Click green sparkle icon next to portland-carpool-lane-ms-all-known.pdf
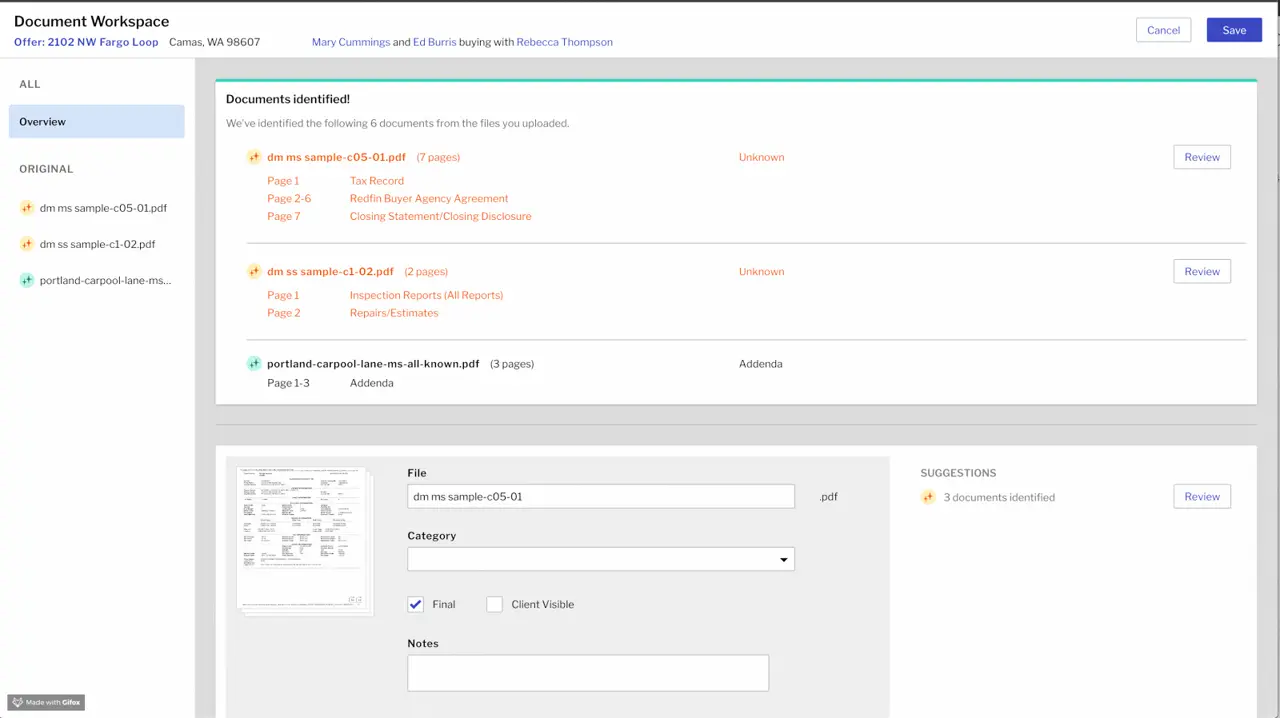This screenshot has height=718, width=1280. coord(254,364)
